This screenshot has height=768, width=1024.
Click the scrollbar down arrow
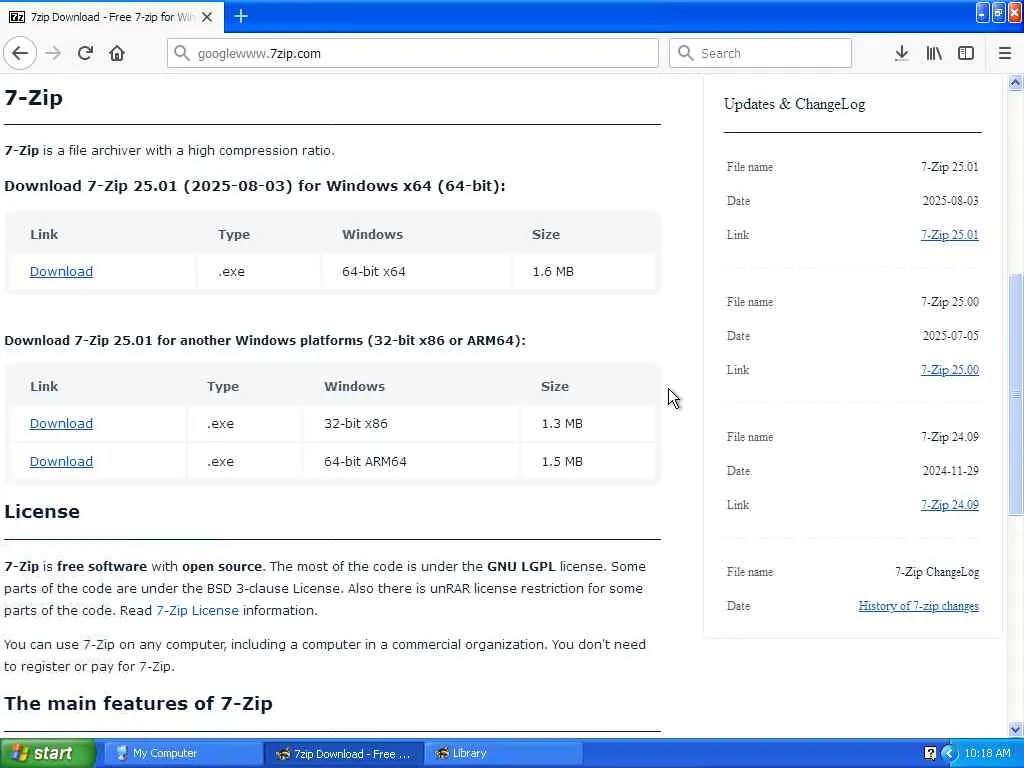pyautogui.click(x=1016, y=729)
